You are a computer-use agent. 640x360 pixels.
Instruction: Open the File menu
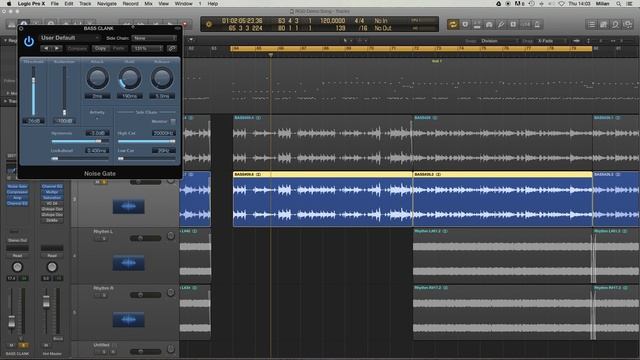(x=54, y=4)
